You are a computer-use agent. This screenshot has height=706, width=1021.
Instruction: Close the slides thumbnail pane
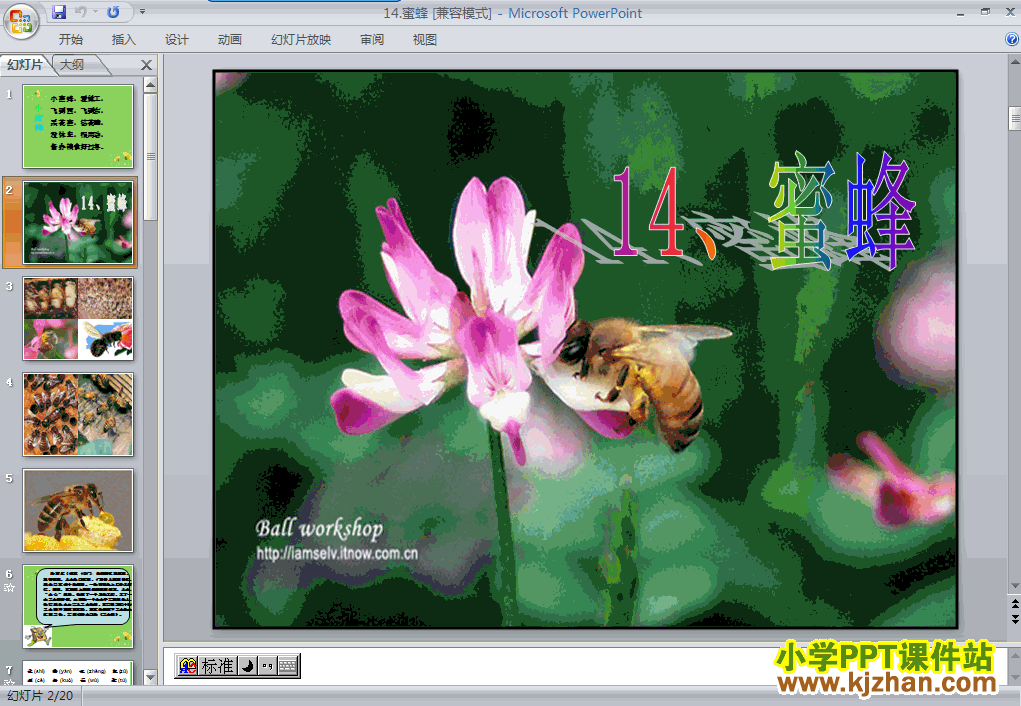pos(146,65)
